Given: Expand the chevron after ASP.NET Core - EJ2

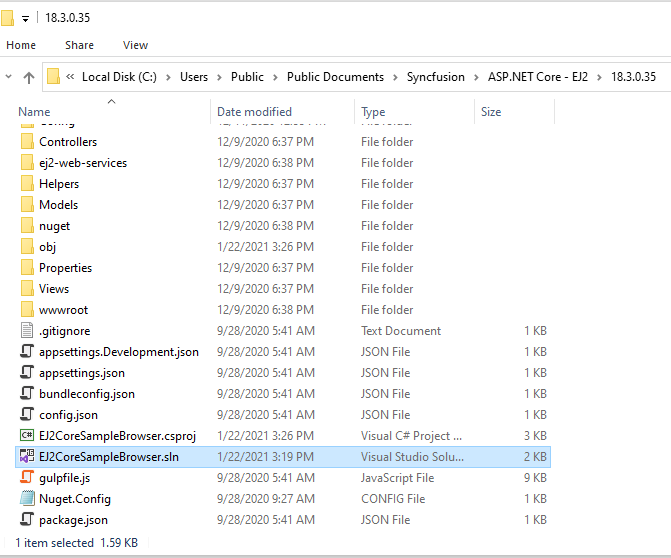Looking at the screenshot, I should point(599,77).
